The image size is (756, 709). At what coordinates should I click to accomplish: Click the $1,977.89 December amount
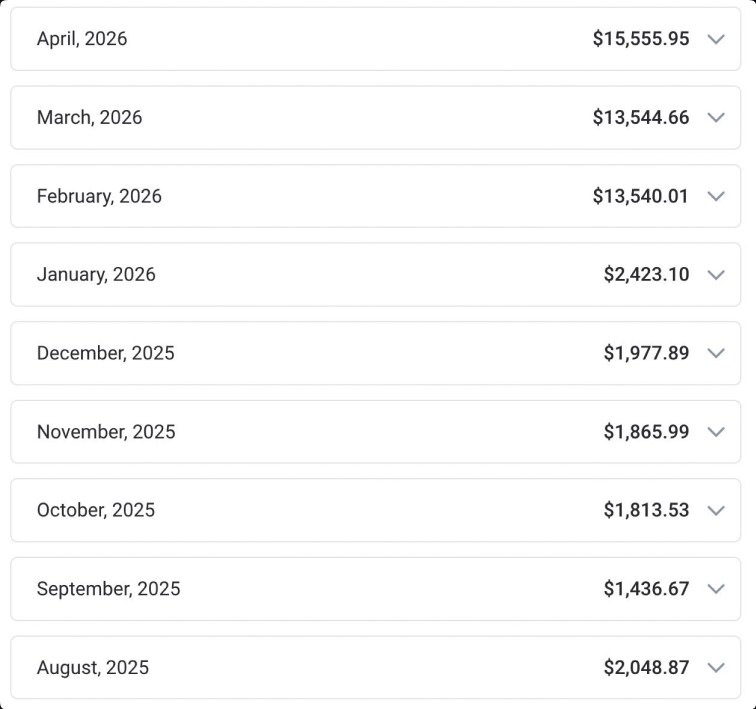click(646, 353)
